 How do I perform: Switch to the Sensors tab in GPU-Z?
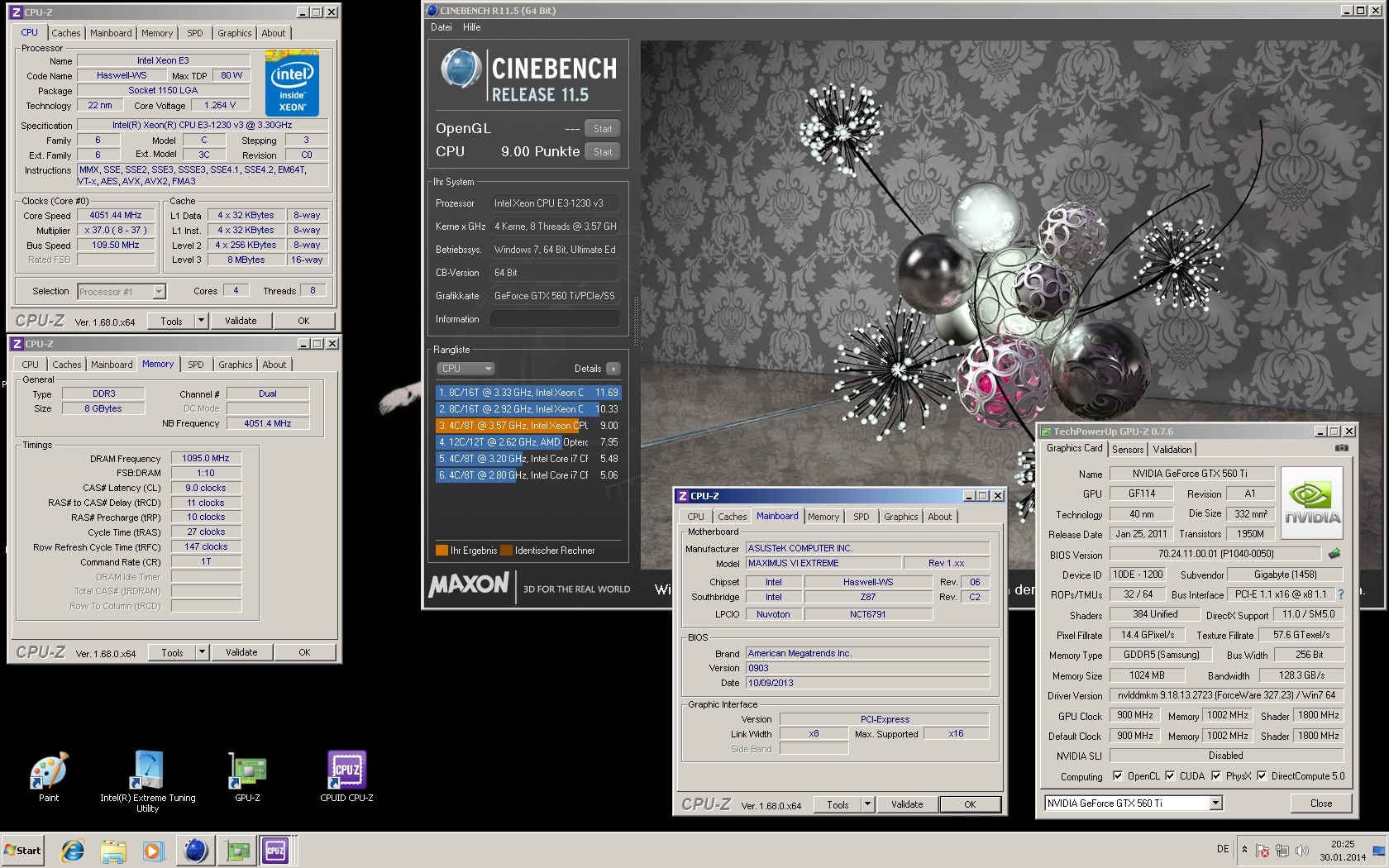[1128, 450]
